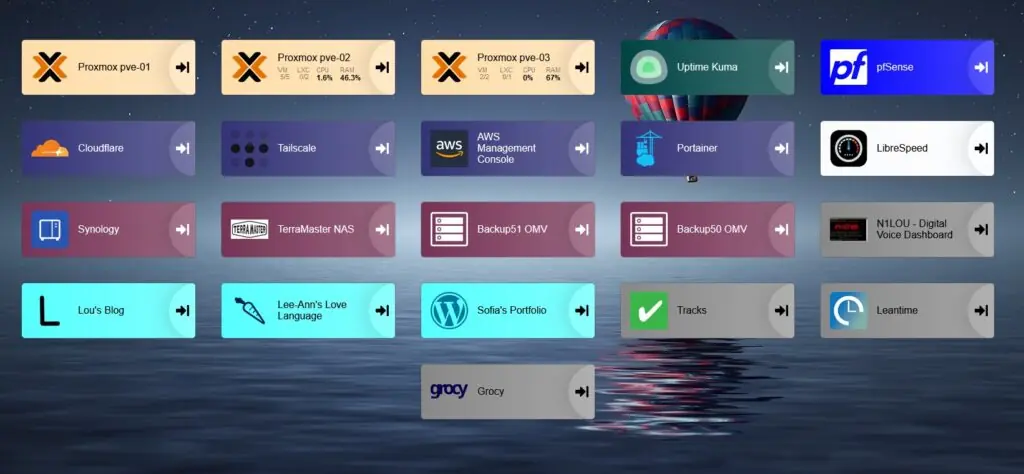Viewport: 1024px width, 474px height.
Task: Click the TerraMaster logo icon
Action: tap(249, 229)
